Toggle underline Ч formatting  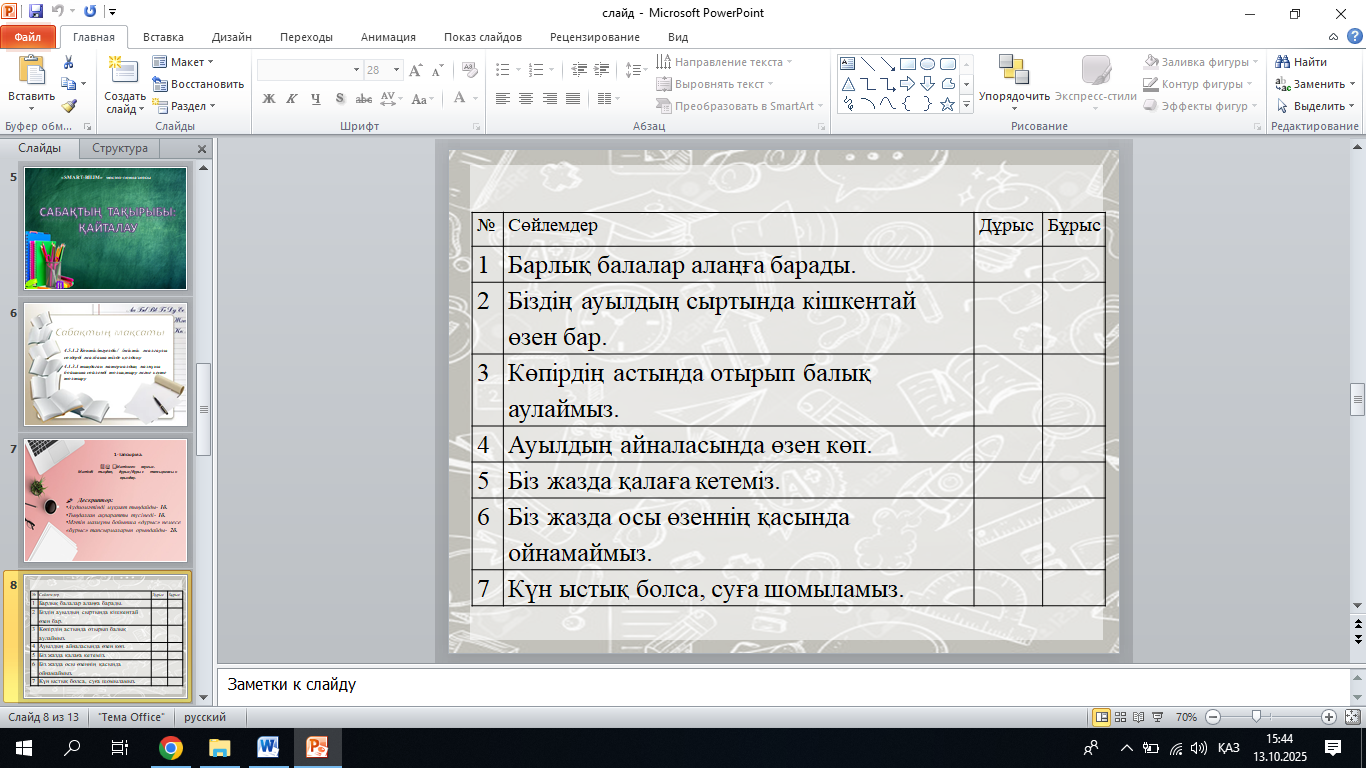(x=315, y=99)
